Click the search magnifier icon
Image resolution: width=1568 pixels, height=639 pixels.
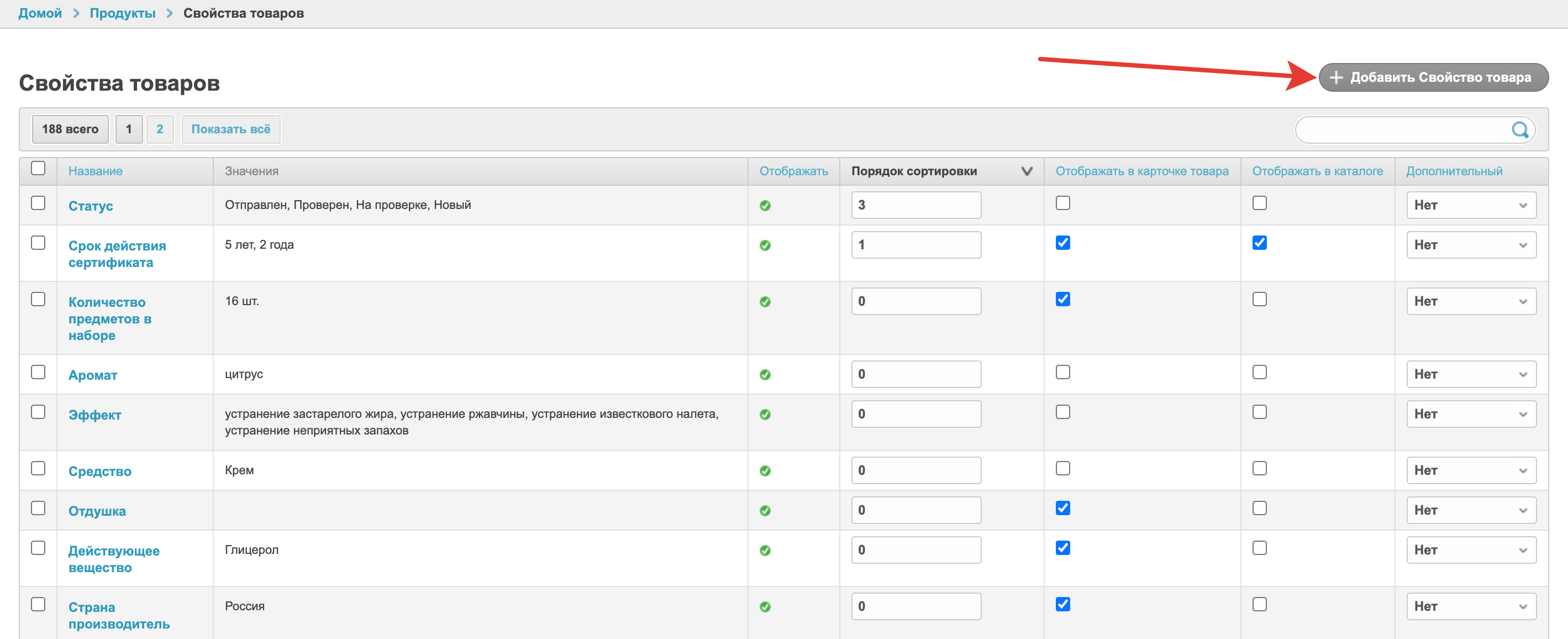1519,130
